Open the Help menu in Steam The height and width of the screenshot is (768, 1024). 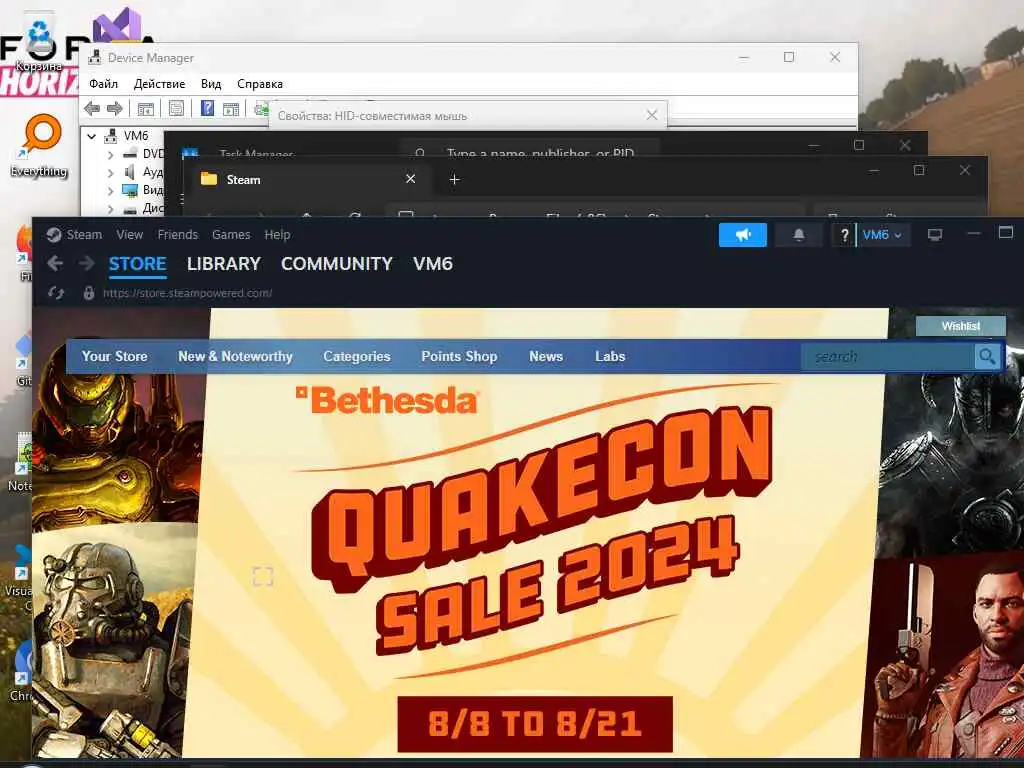pos(277,234)
